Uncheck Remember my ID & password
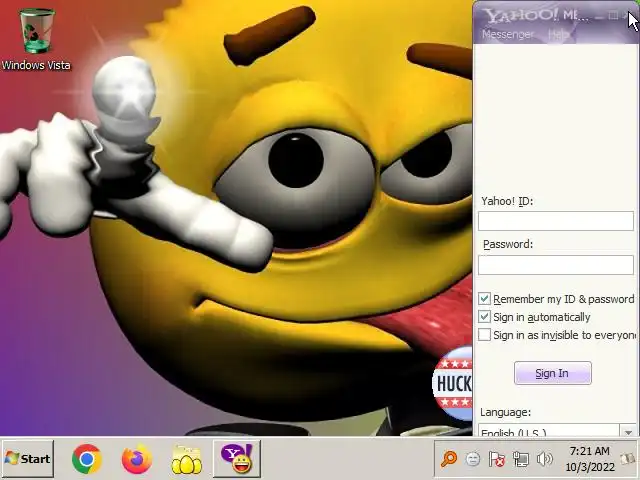The height and width of the screenshot is (480, 640). point(484,299)
